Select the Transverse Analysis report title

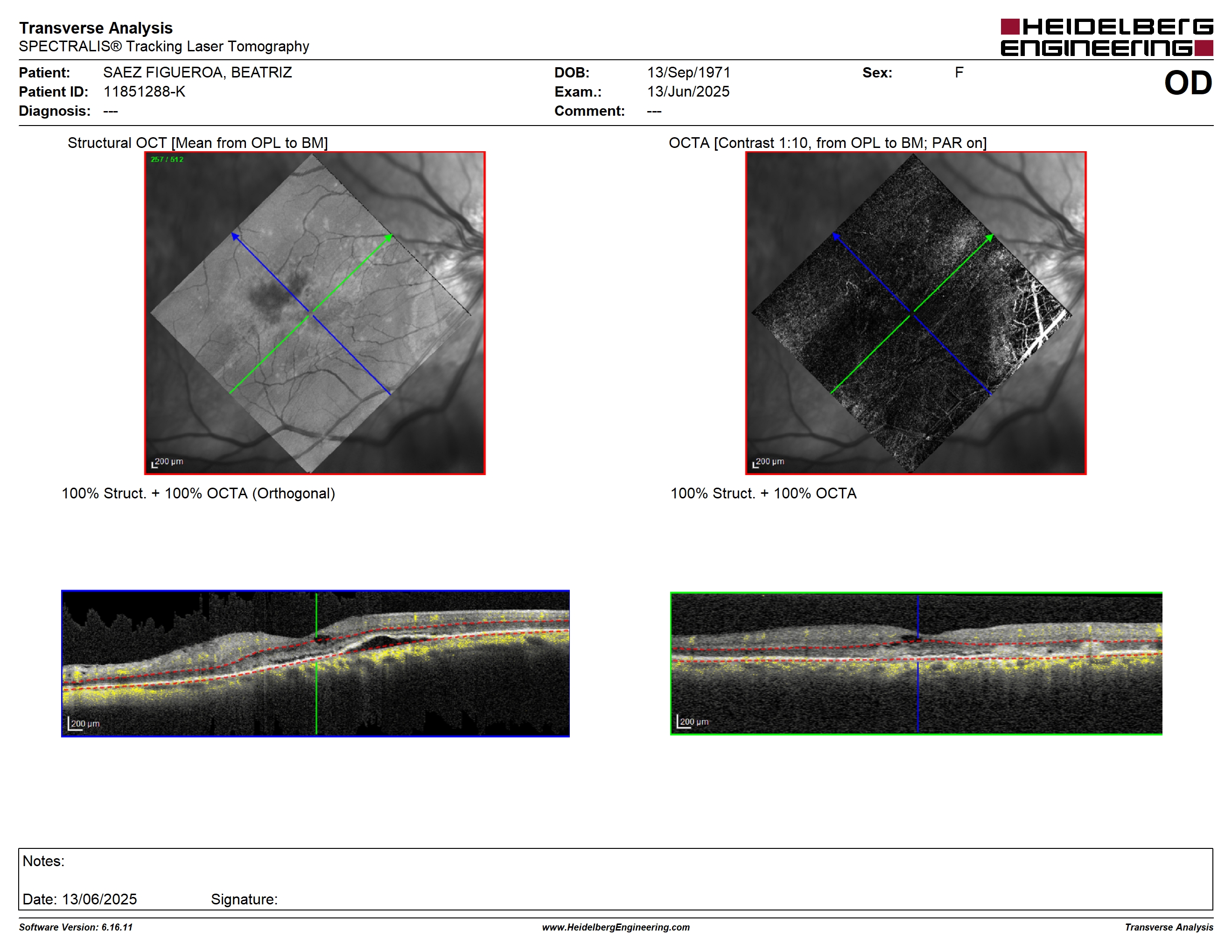(96, 28)
